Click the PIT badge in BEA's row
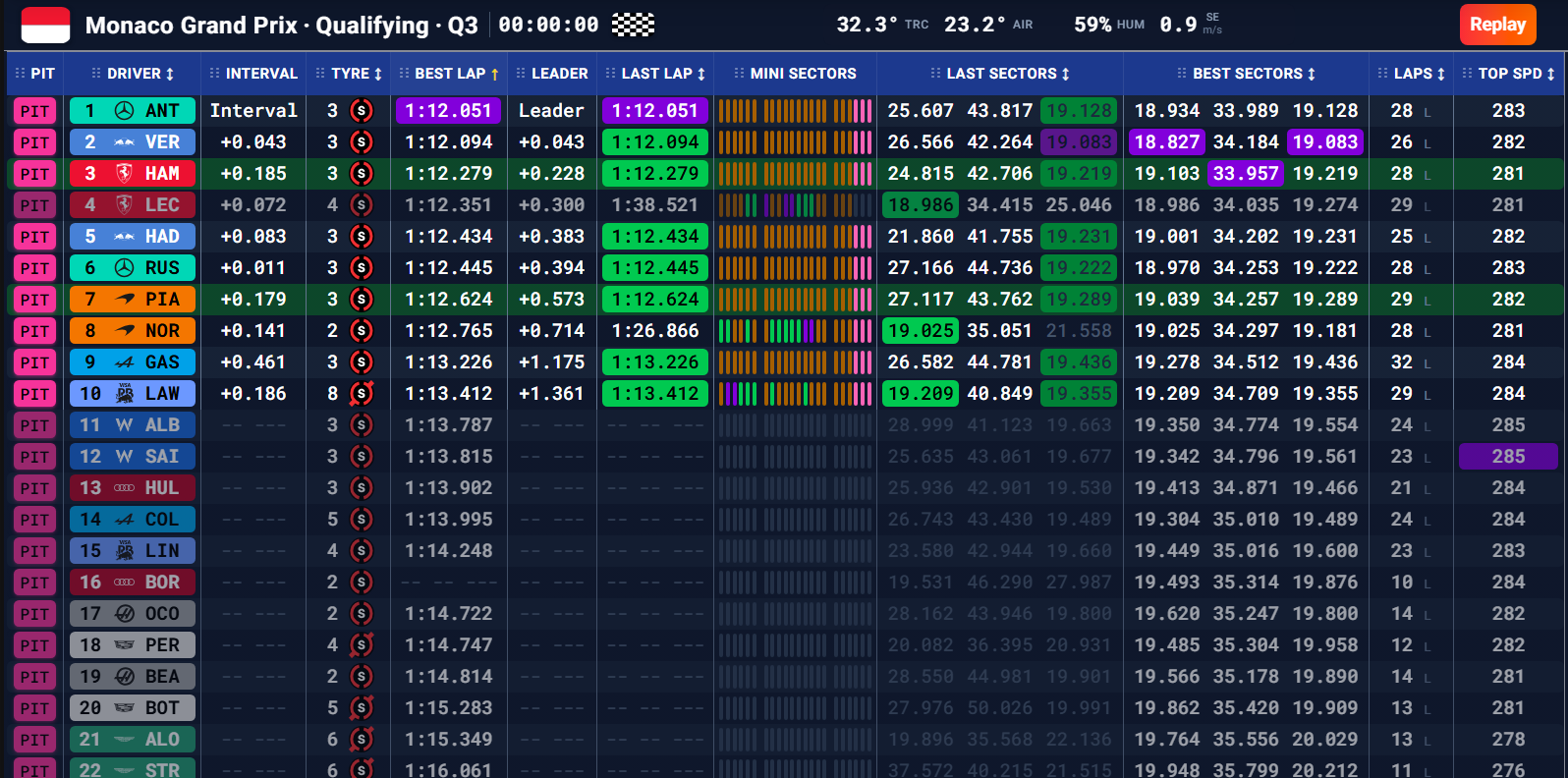The image size is (1568, 778). 35,677
